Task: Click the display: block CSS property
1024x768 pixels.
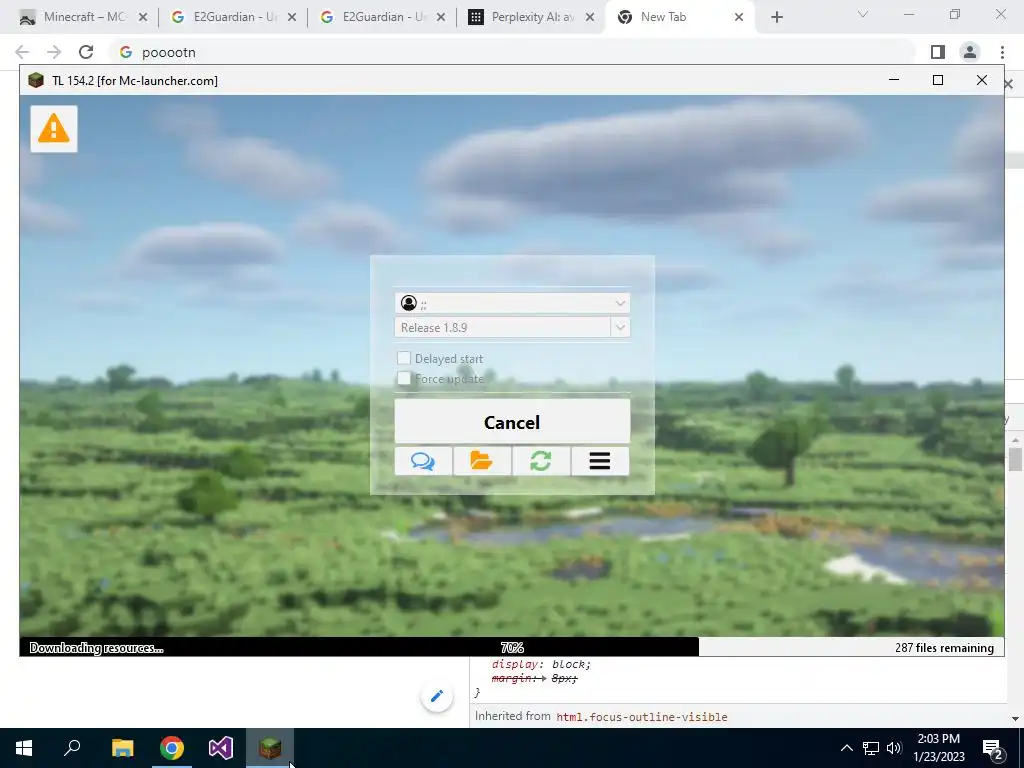Action: pyautogui.click(x=541, y=664)
